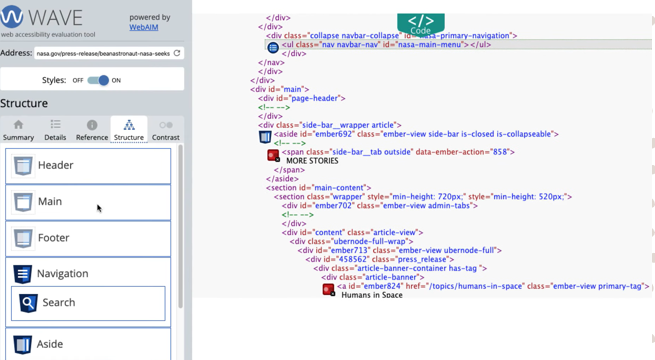655x360 pixels.
Task: Click the nasa-main-menu ul code line
Action: 386,45
